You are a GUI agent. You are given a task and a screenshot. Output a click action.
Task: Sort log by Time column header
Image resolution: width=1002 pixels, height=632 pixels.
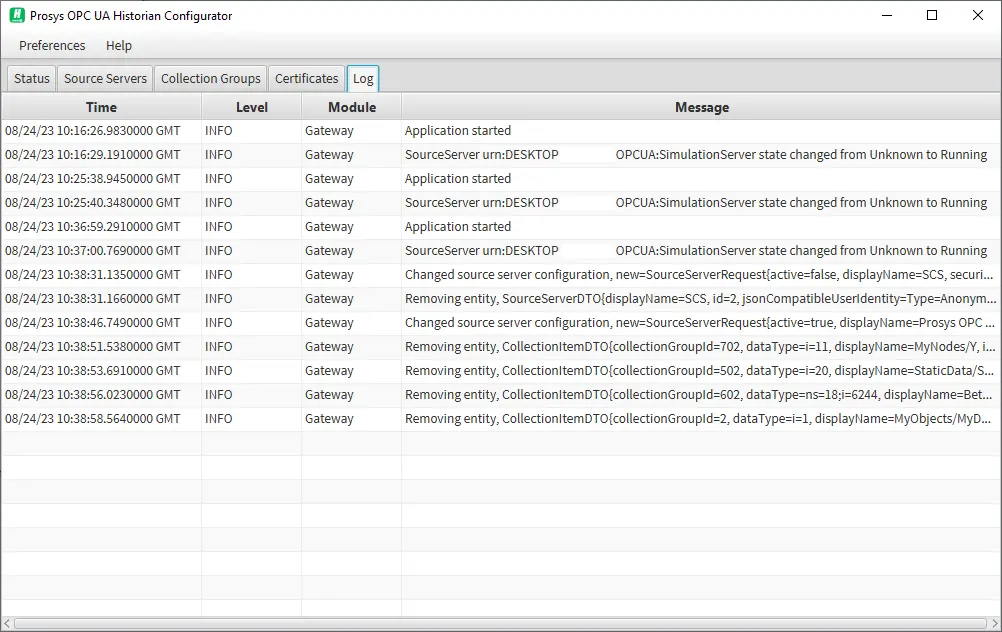click(101, 107)
